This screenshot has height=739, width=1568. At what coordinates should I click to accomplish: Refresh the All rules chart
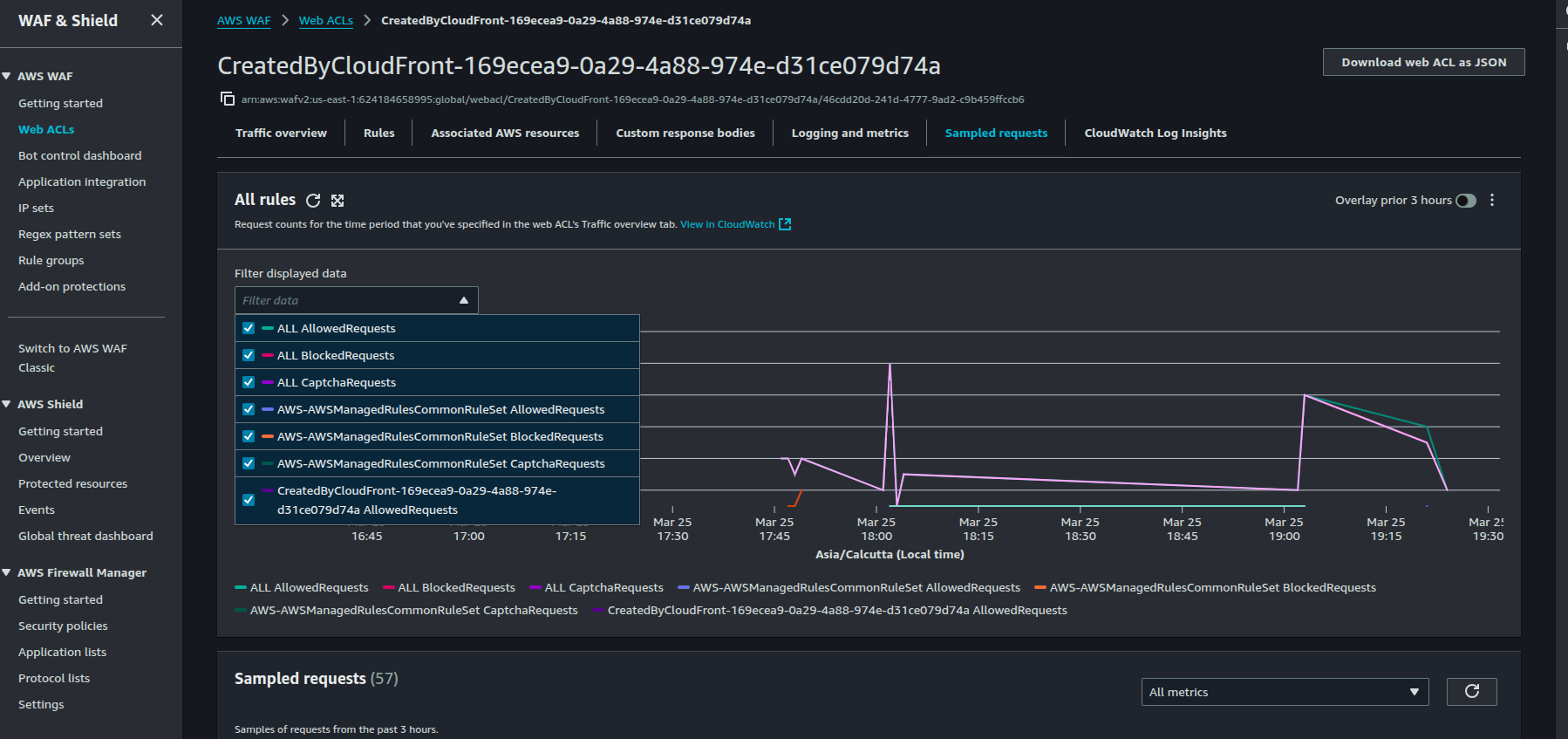313,201
